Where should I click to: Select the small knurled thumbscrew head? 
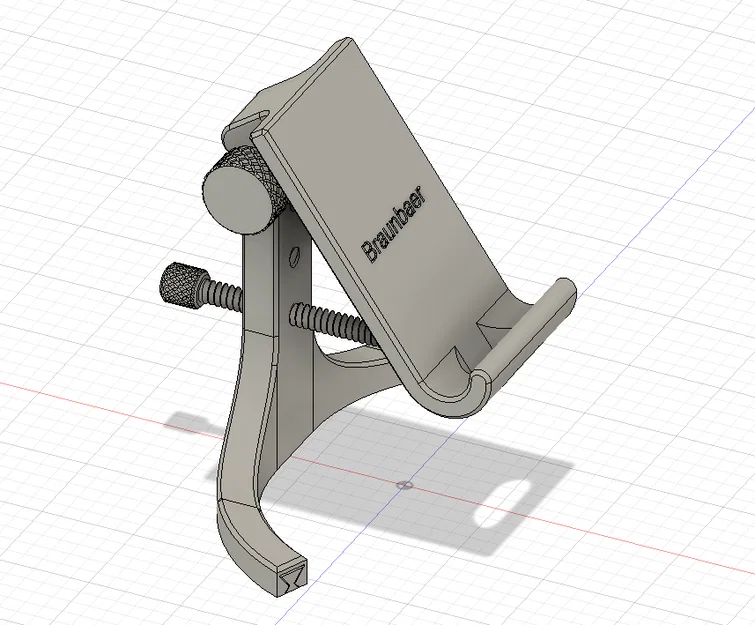click(183, 286)
